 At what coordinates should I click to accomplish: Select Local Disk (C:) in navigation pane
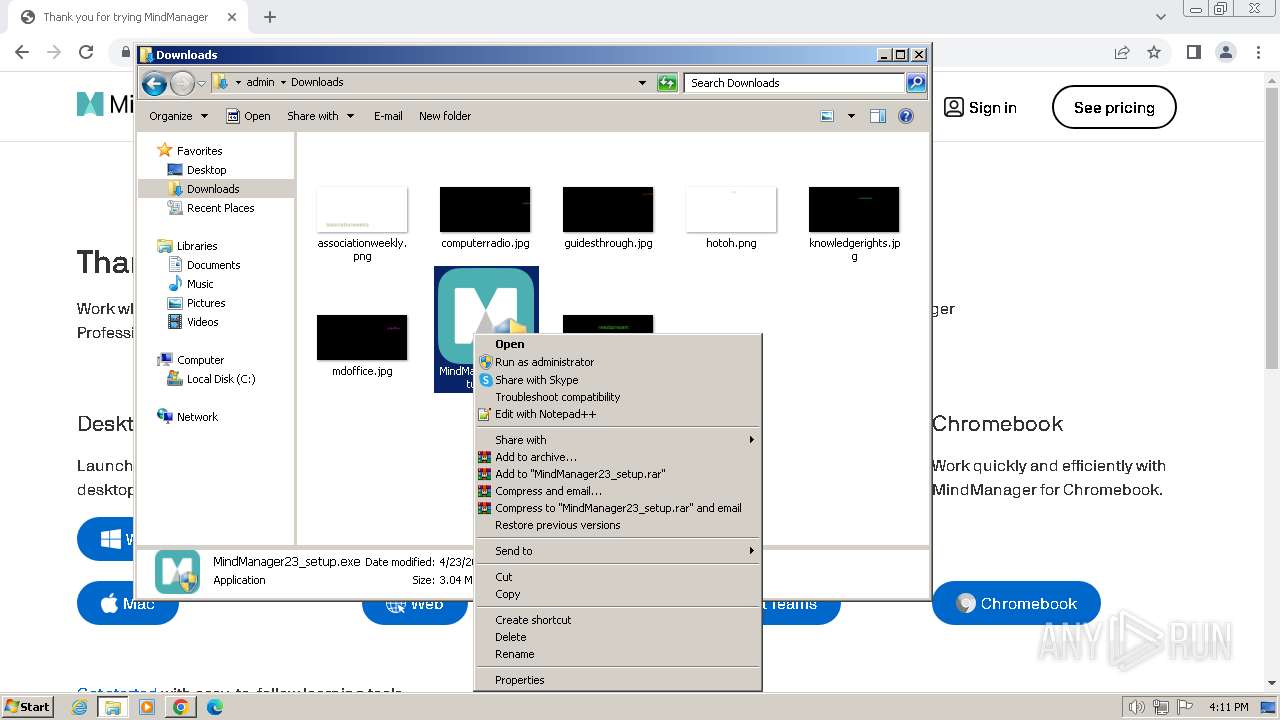coord(220,379)
